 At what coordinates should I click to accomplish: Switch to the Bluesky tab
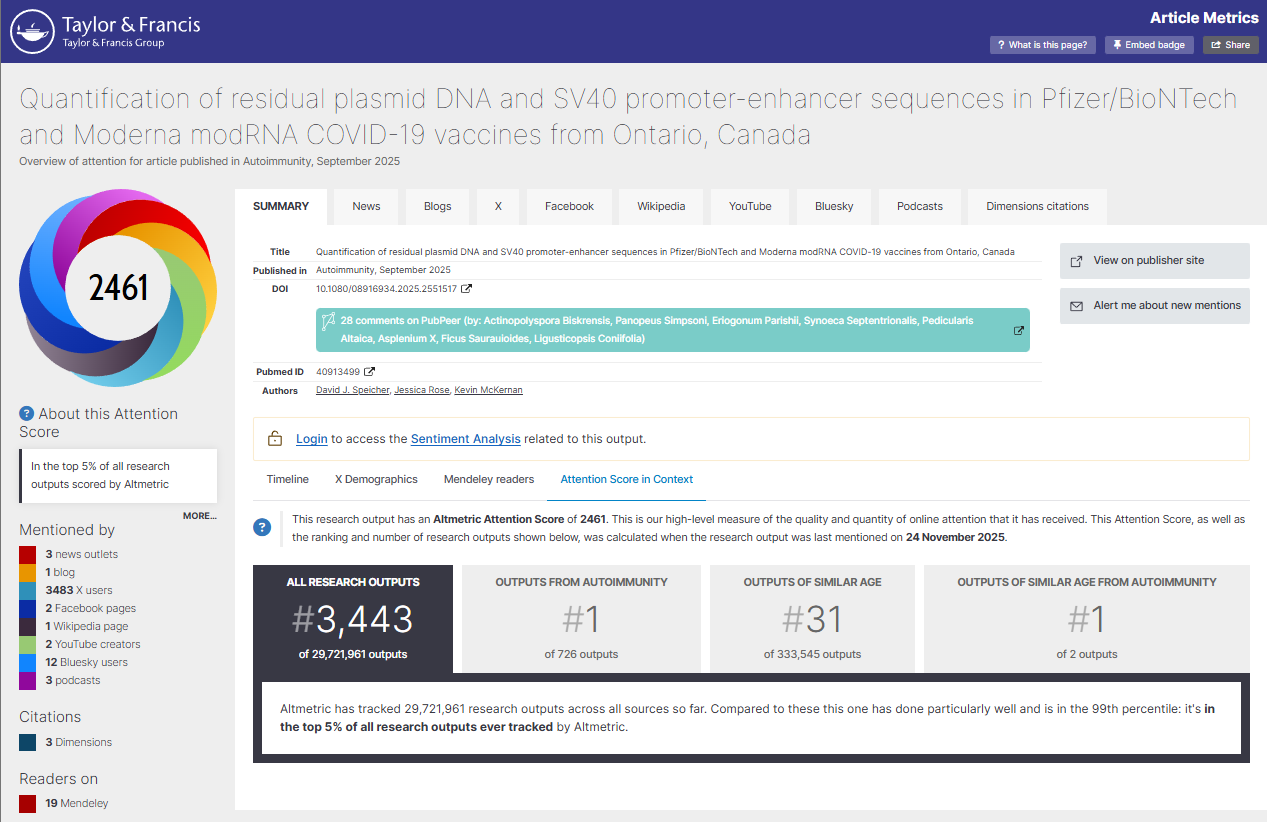834,206
